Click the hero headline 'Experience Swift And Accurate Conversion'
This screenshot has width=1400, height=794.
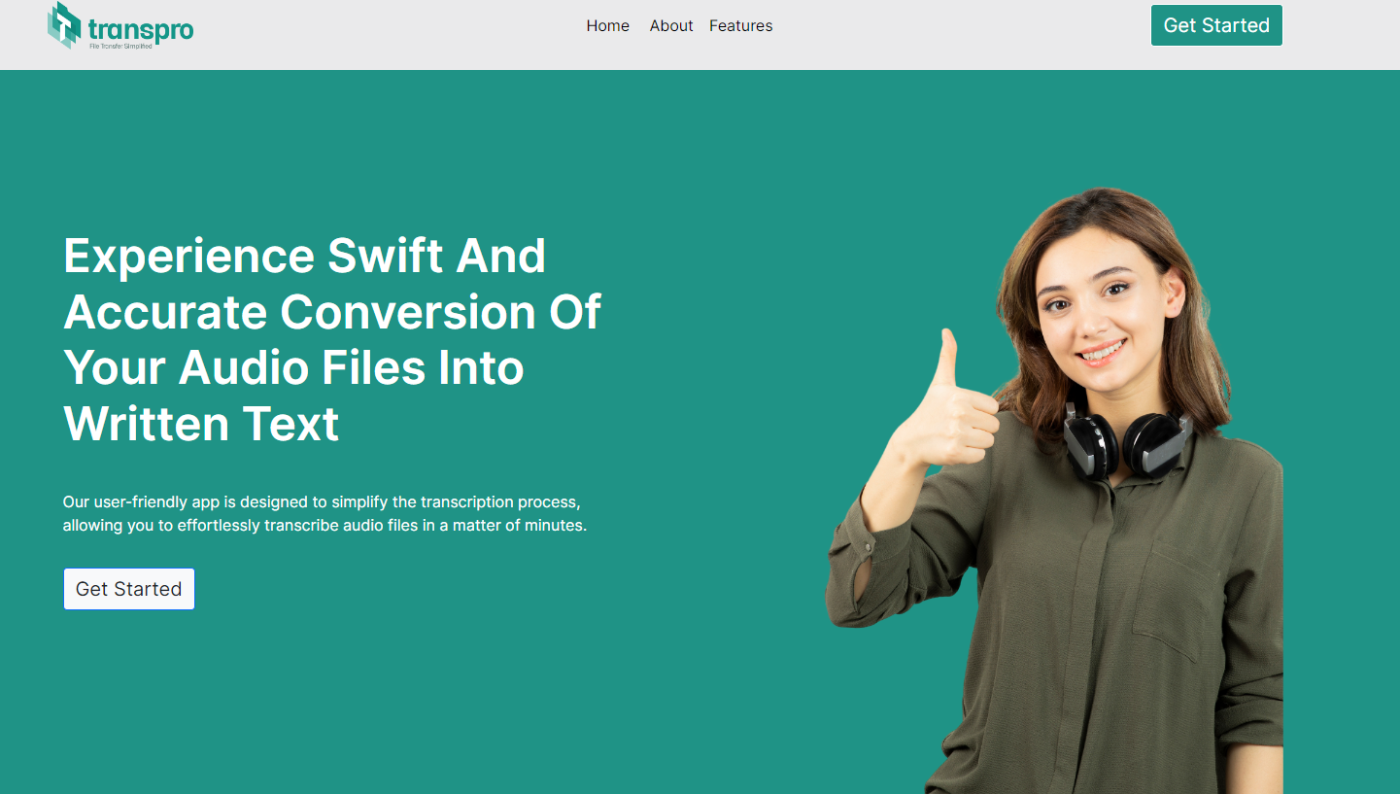(333, 340)
